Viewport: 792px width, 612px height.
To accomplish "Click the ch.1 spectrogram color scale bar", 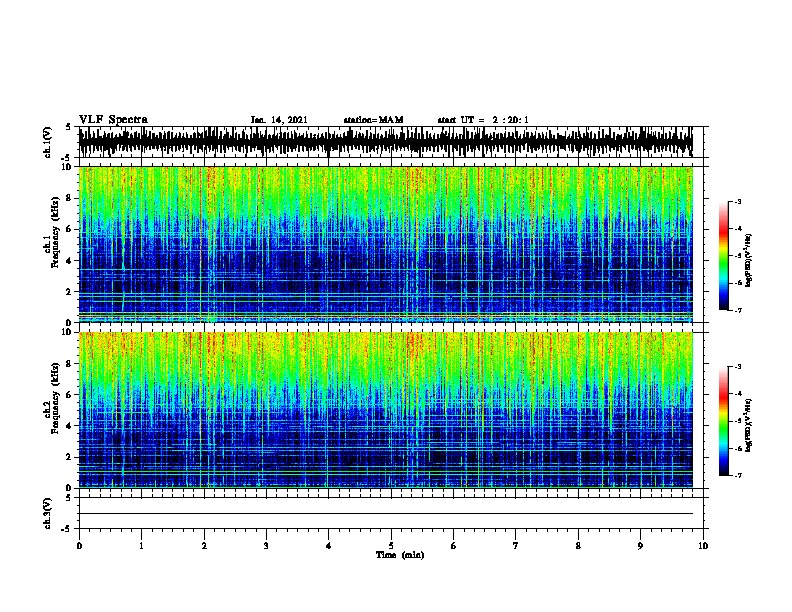I will click(x=724, y=256).
